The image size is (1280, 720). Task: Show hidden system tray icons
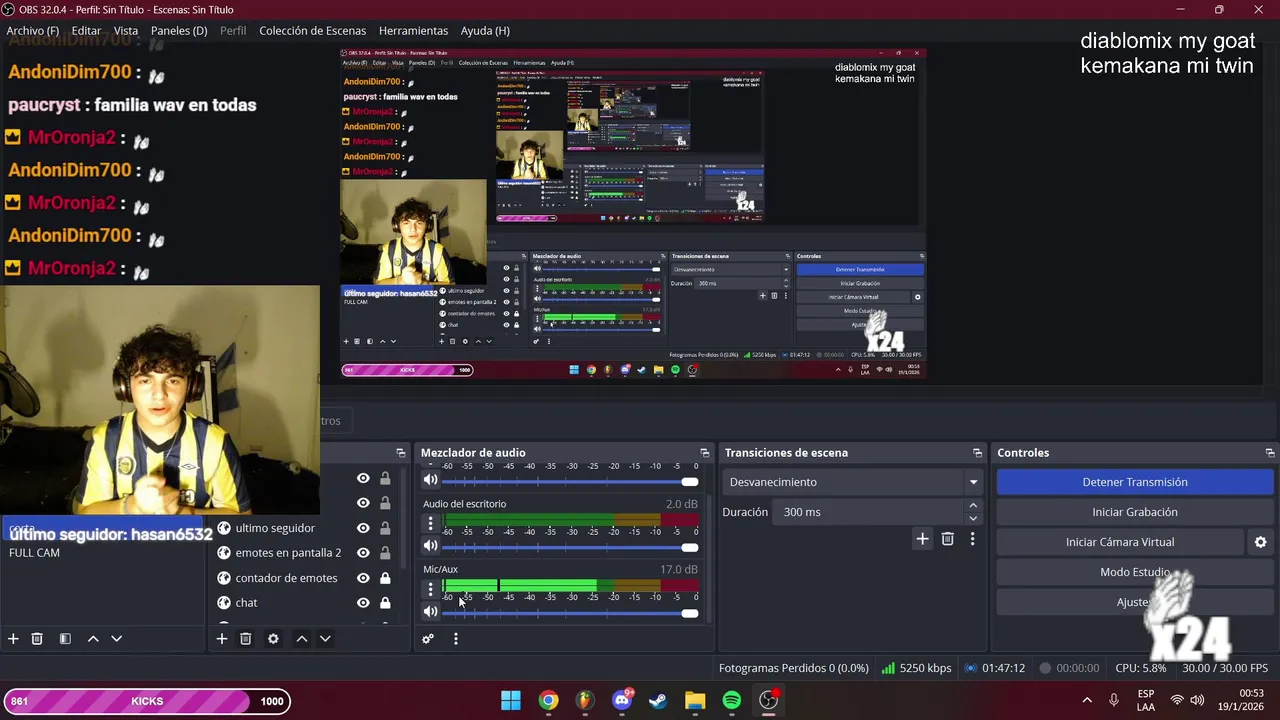point(1087,700)
